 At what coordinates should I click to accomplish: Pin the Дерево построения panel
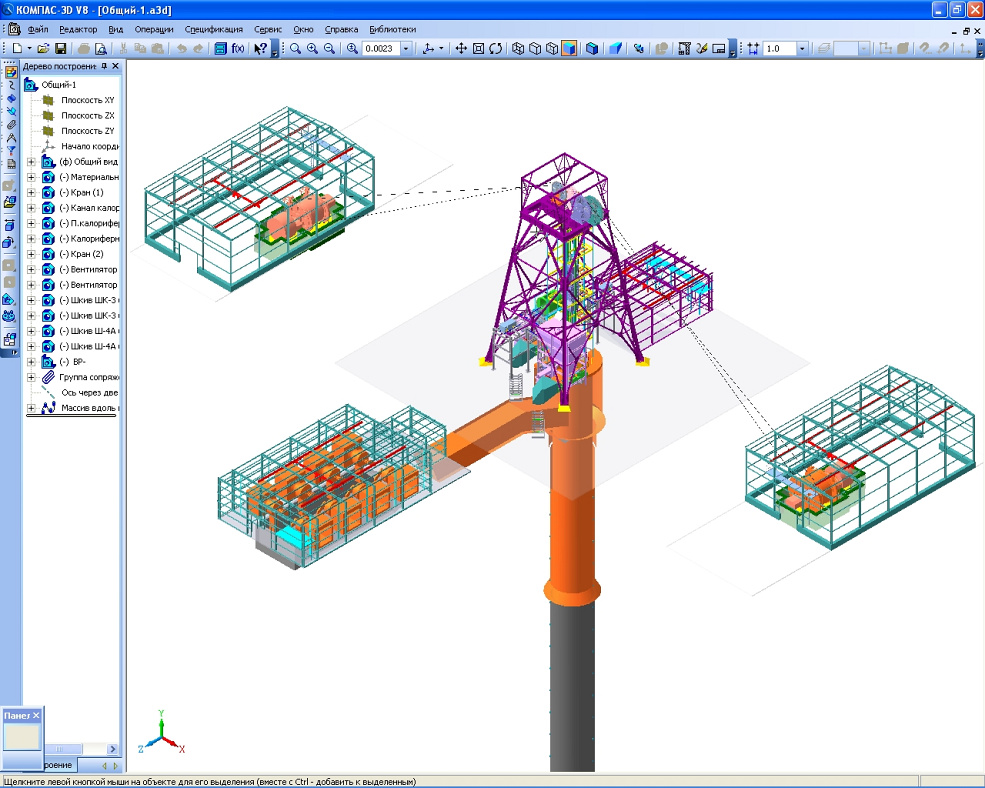click(x=104, y=66)
